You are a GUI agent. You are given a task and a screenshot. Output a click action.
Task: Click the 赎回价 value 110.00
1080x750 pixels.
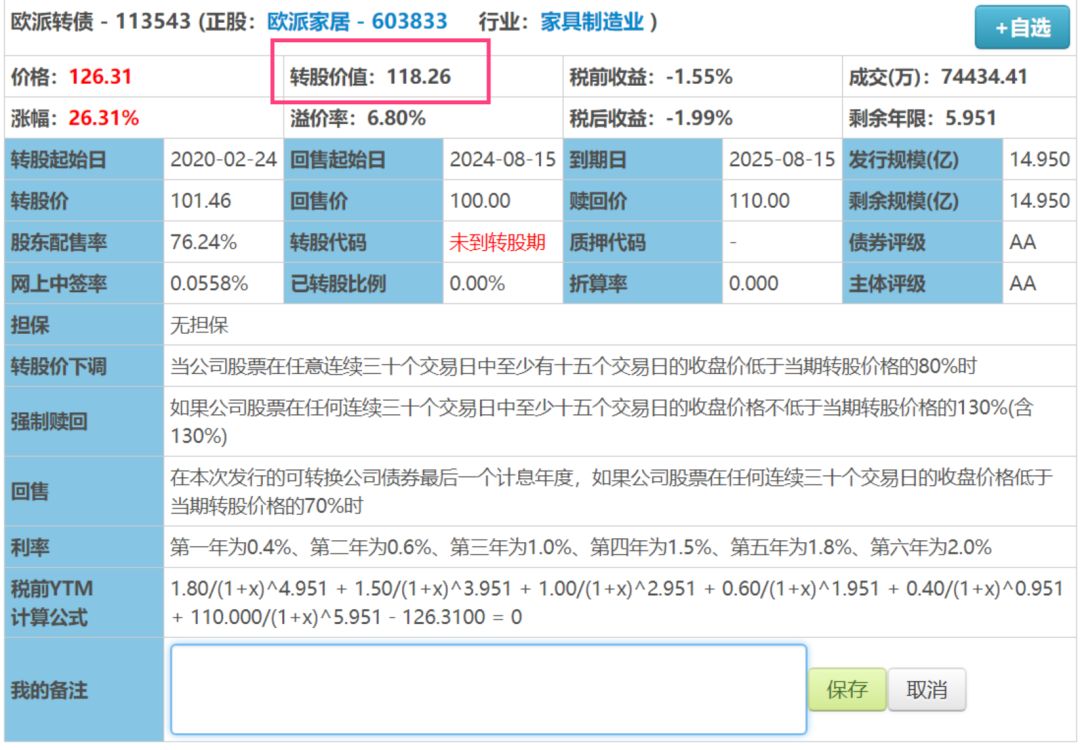point(759,200)
